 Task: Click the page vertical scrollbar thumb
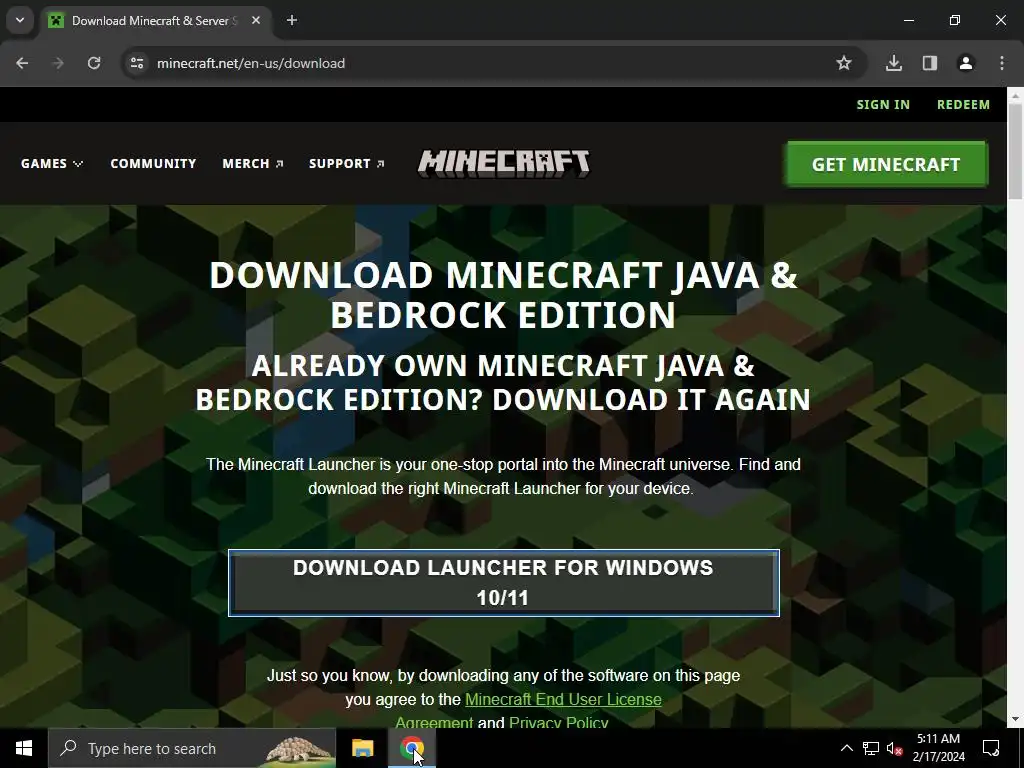[x=1015, y=150]
